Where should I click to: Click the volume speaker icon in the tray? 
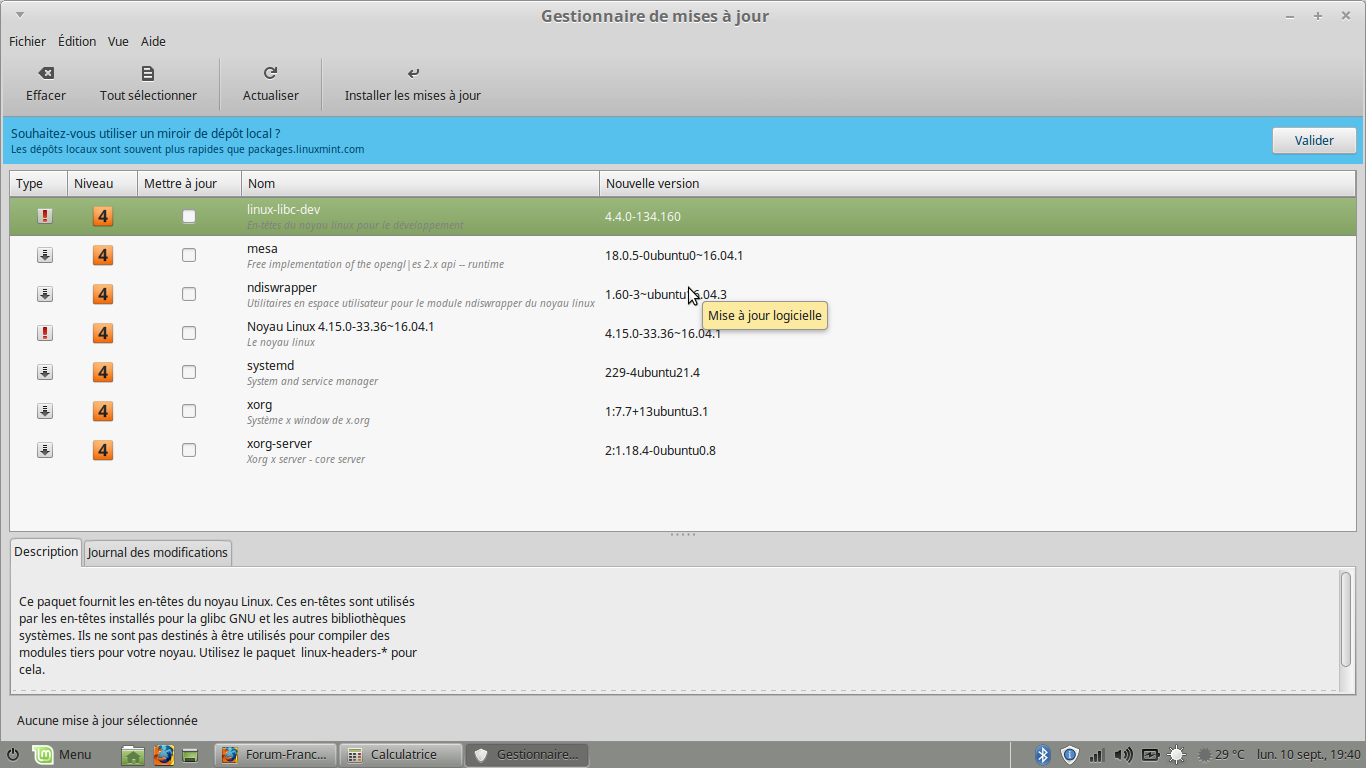coord(1123,755)
